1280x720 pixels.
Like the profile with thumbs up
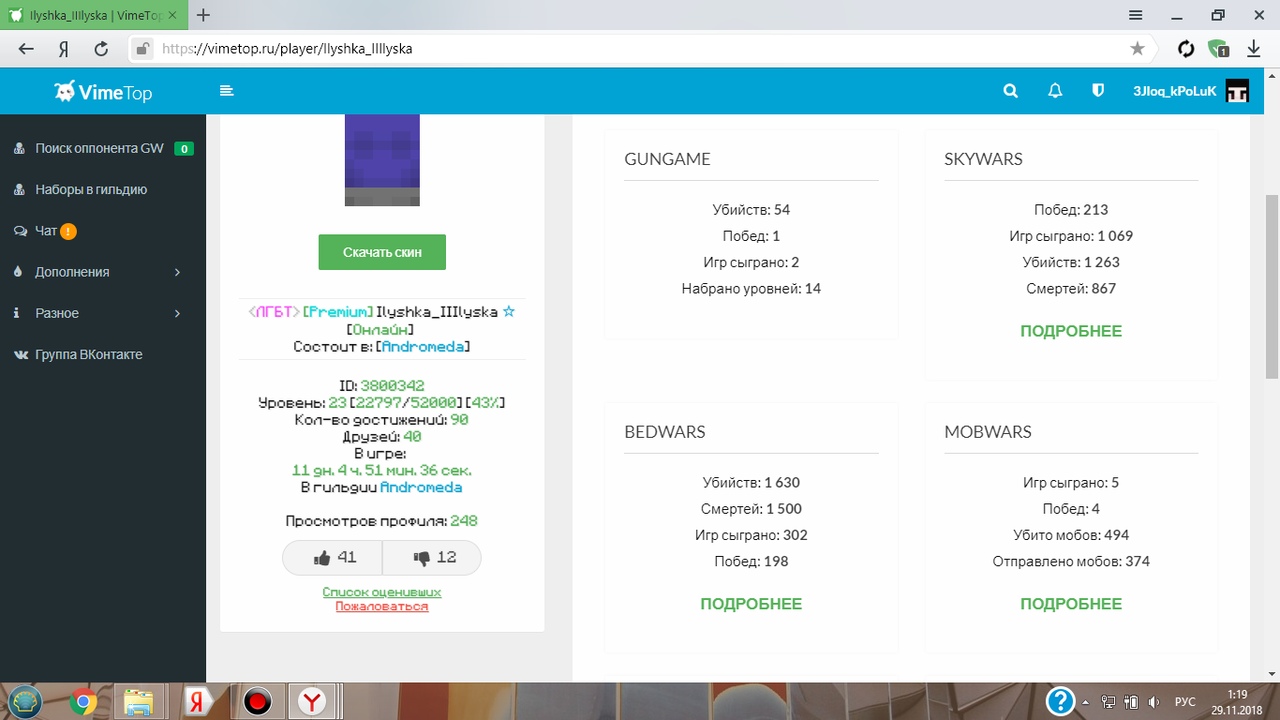[x=333, y=558]
